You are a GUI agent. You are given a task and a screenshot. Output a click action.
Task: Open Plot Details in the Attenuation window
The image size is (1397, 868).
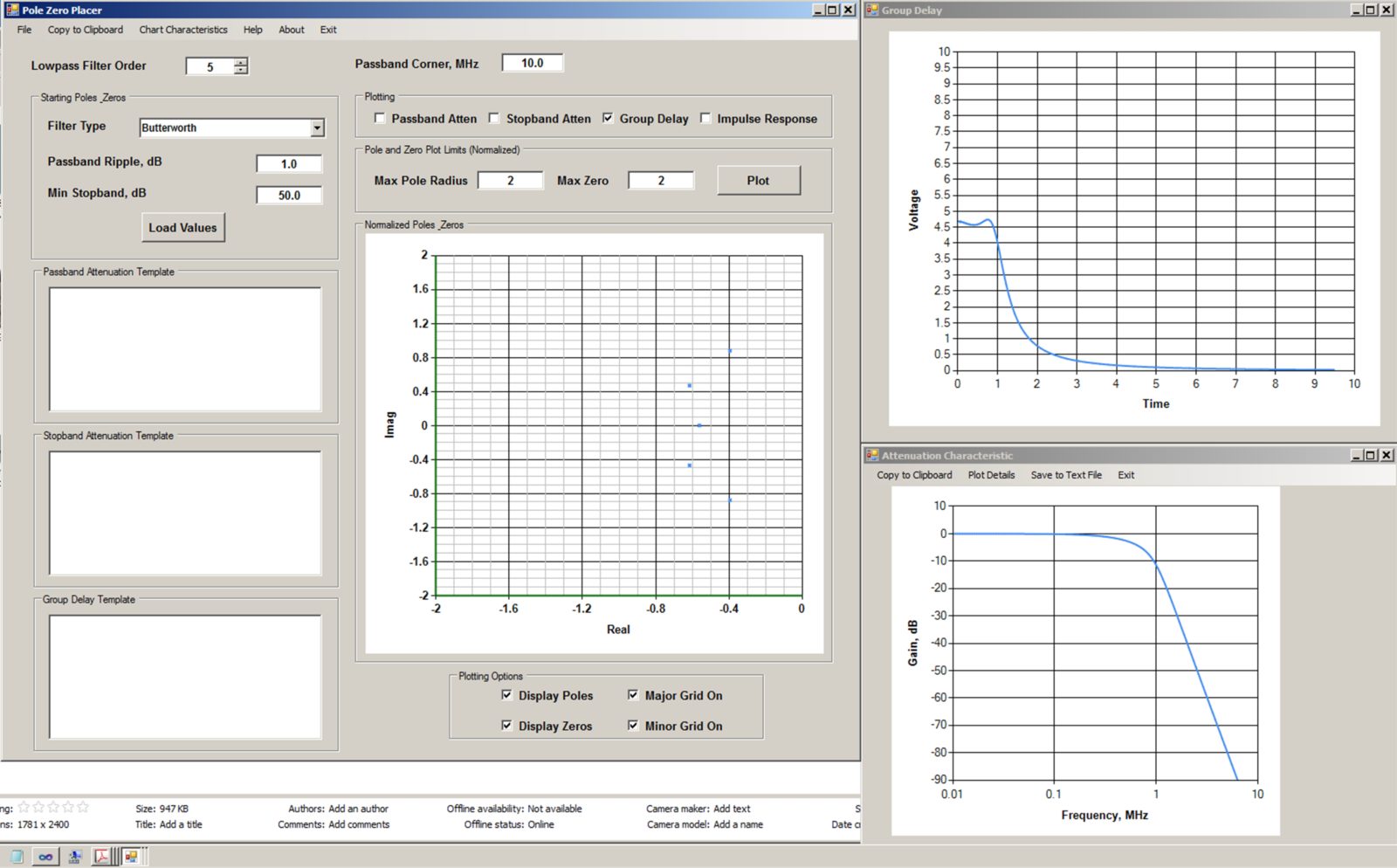point(991,475)
